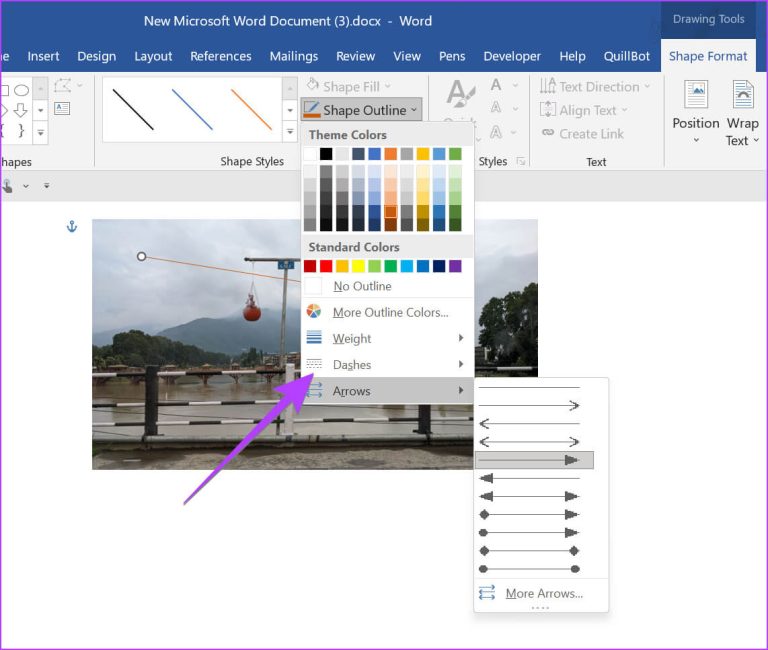
Task: Click the Create Link chain icon
Action: (548, 134)
